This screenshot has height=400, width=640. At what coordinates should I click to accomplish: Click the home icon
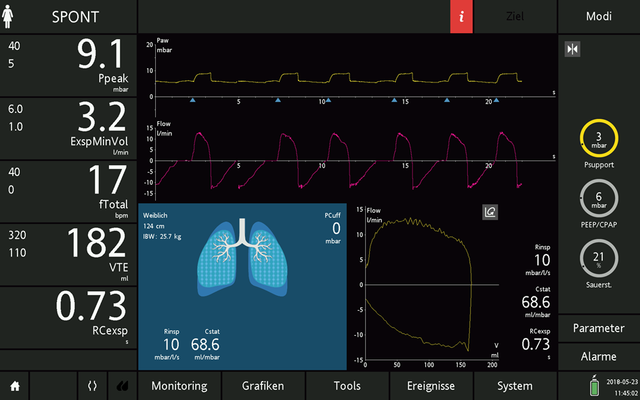15,386
